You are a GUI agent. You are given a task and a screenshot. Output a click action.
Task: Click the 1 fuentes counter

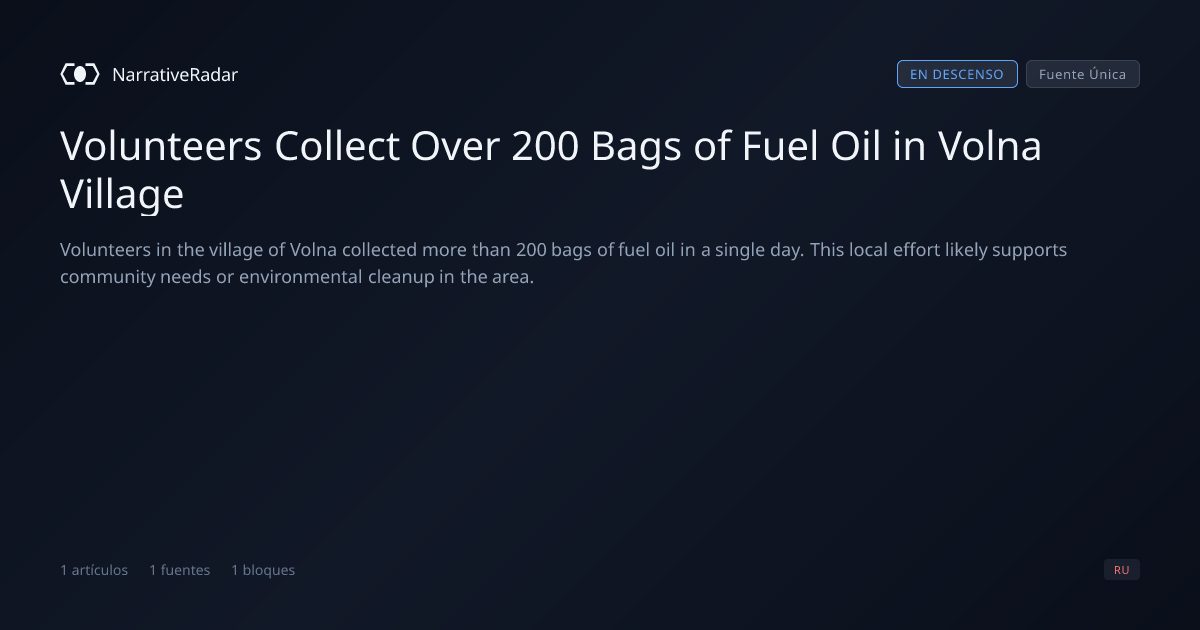point(180,570)
